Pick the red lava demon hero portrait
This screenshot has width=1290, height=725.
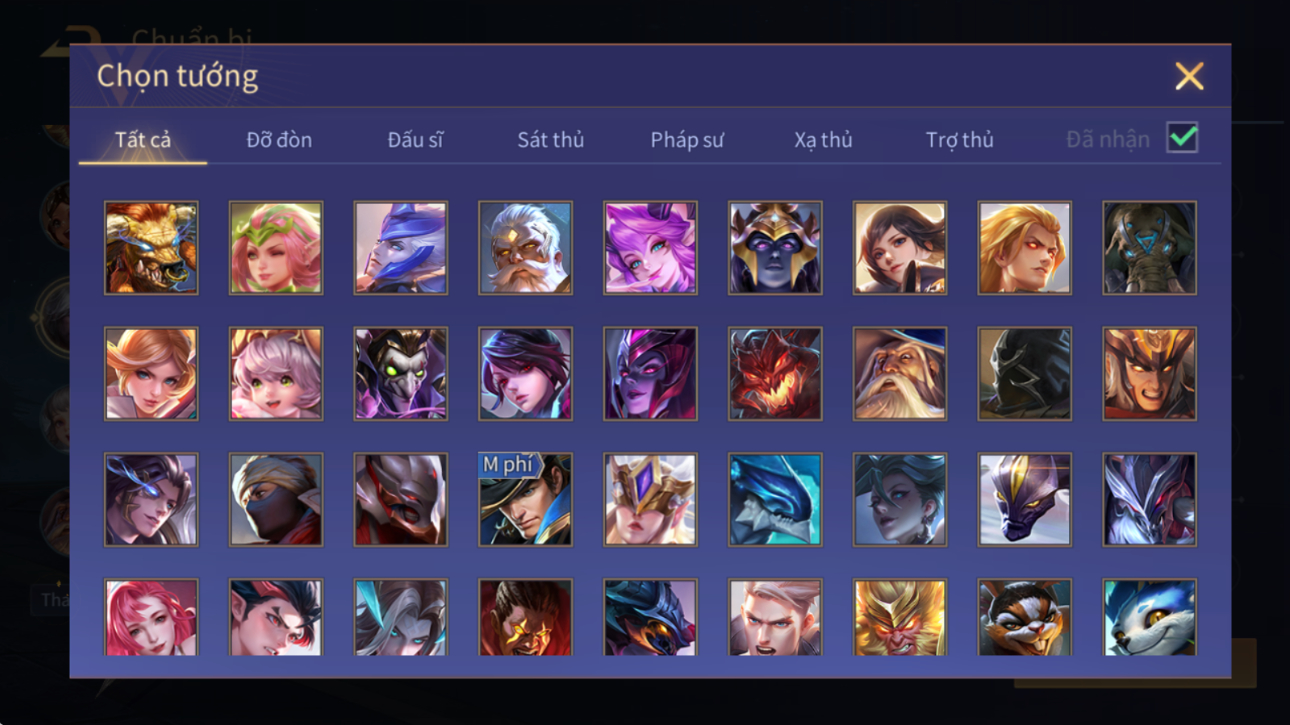[775, 374]
